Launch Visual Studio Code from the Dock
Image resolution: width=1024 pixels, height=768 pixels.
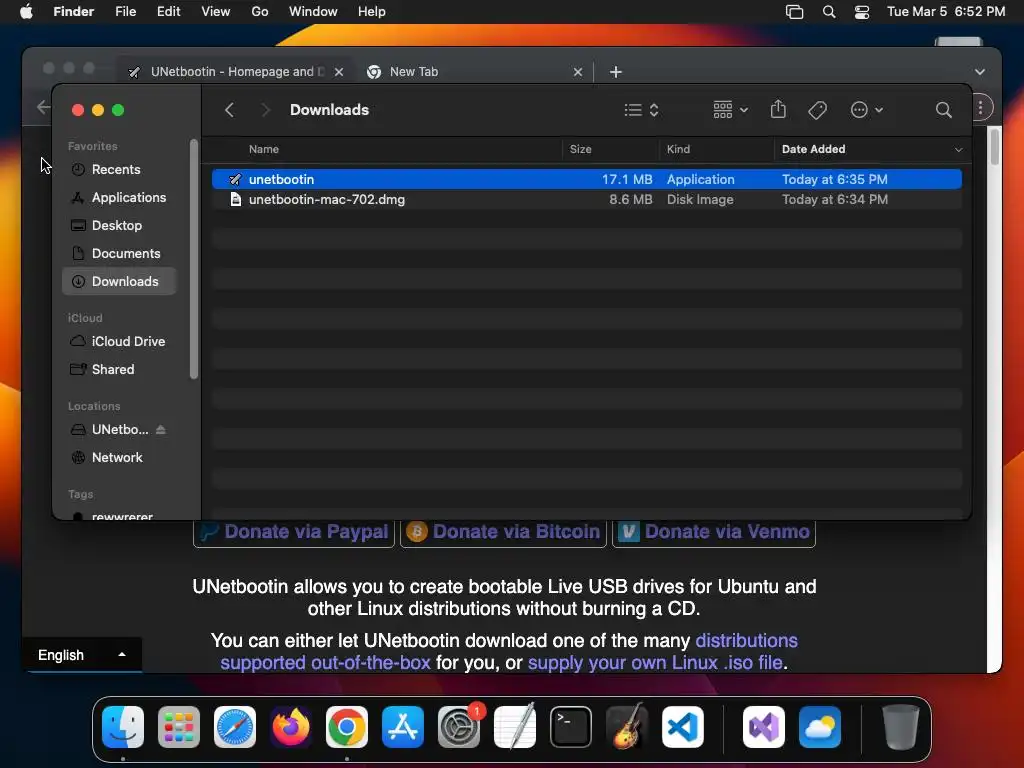(682, 727)
